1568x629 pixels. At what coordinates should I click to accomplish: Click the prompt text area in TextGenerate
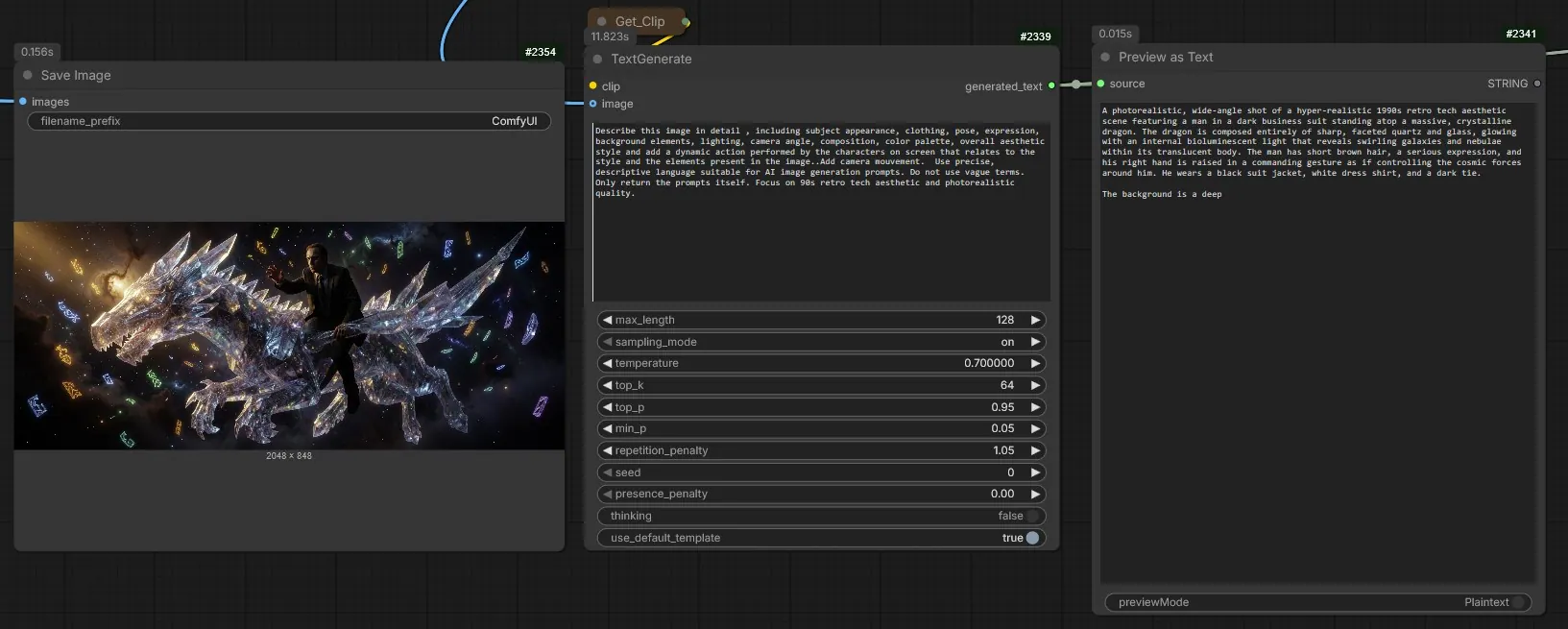click(822, 211)
